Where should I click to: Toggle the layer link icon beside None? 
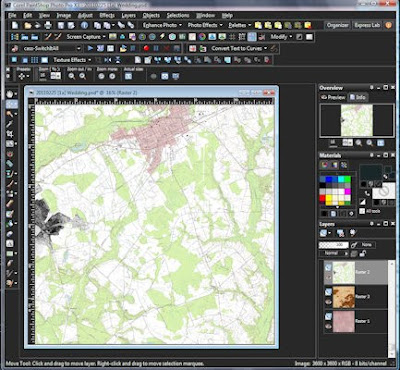coord(354,245)
